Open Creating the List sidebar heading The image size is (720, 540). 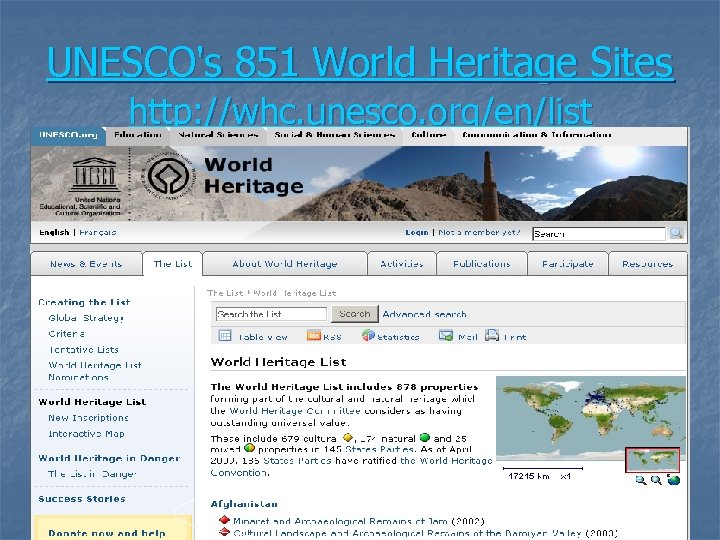84,302
